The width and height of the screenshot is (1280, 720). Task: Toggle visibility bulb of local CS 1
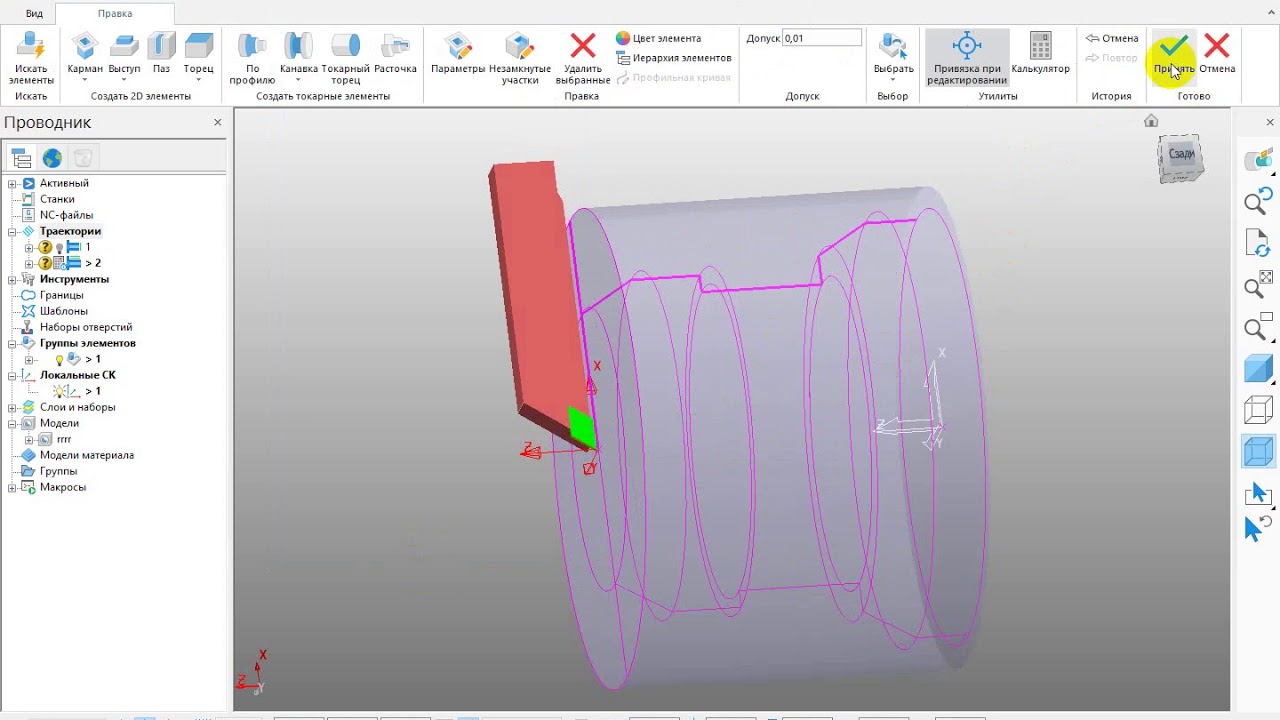coord(60,391)
